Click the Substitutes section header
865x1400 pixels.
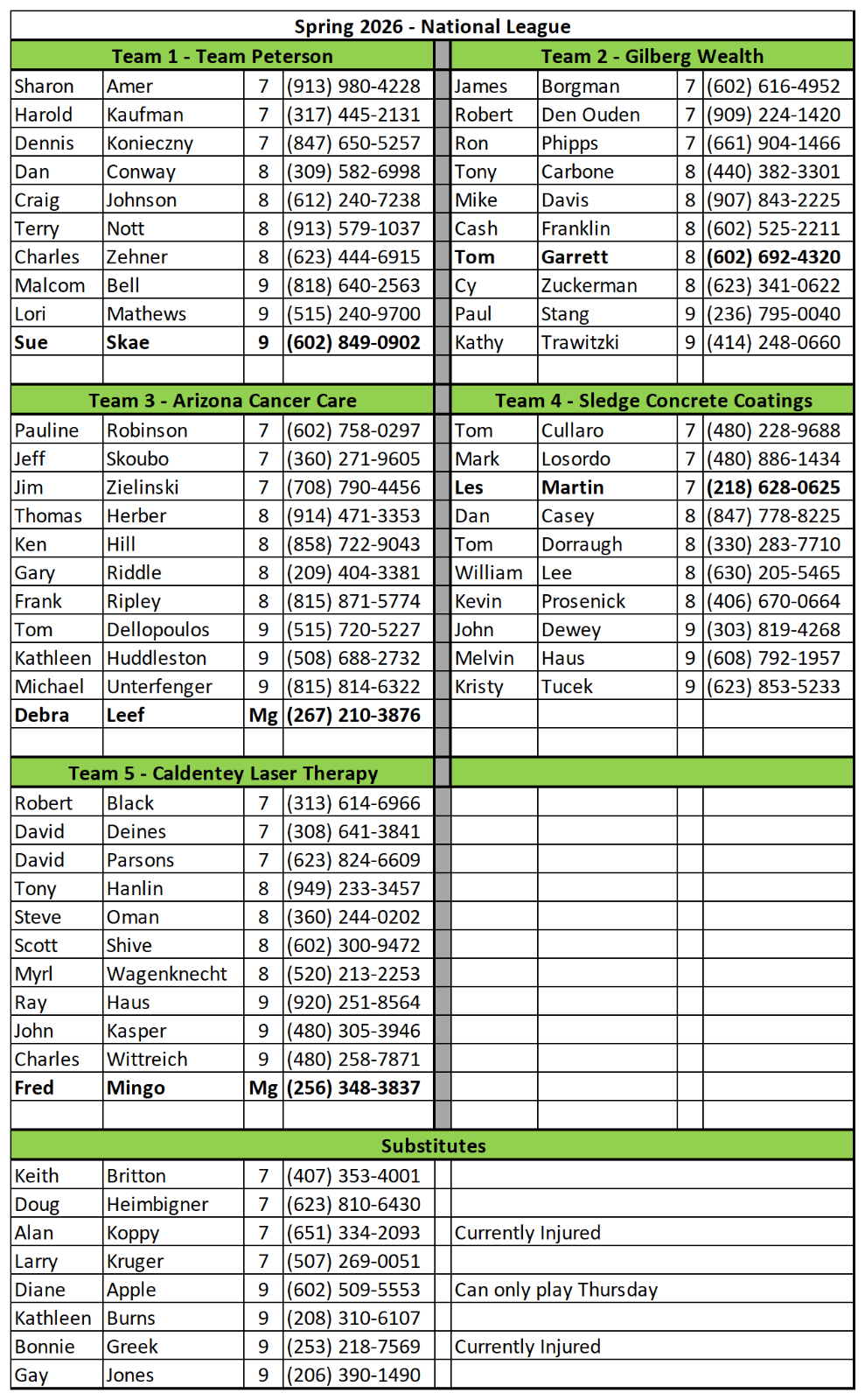click(433, 1146)
